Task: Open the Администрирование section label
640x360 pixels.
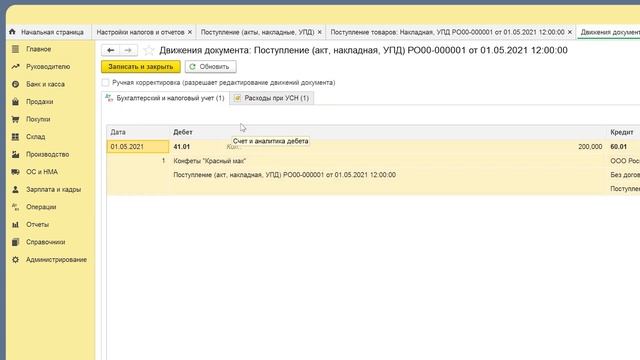Action: click(56, 260)
